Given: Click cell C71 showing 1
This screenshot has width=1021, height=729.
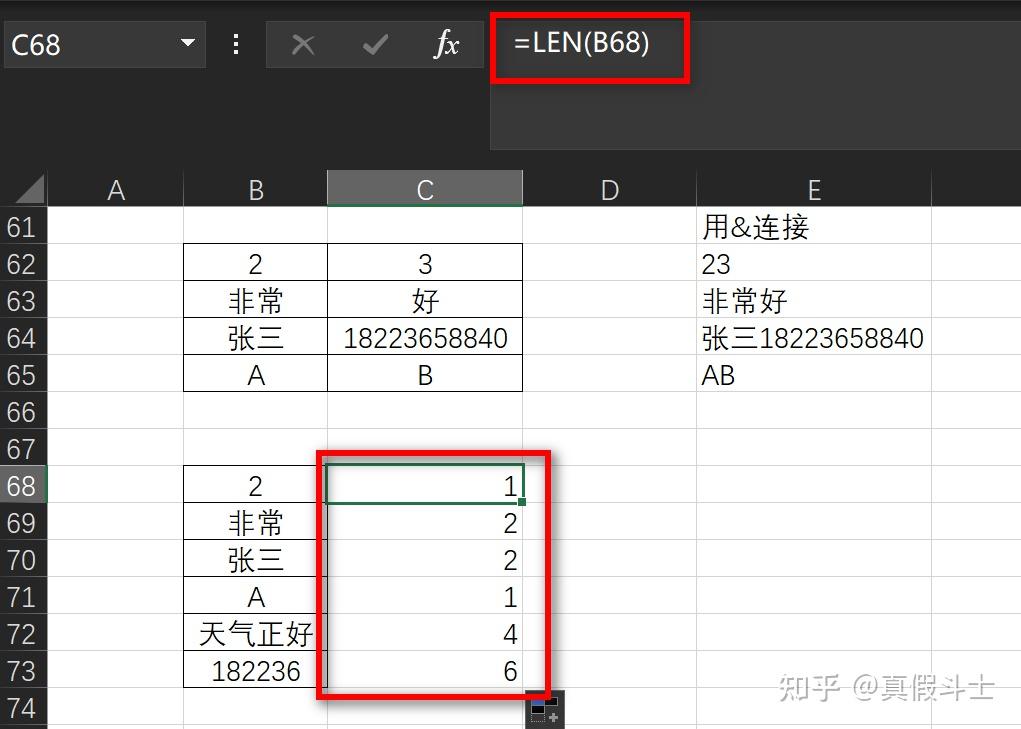Looking at the screenshot, I should [425, 596].
